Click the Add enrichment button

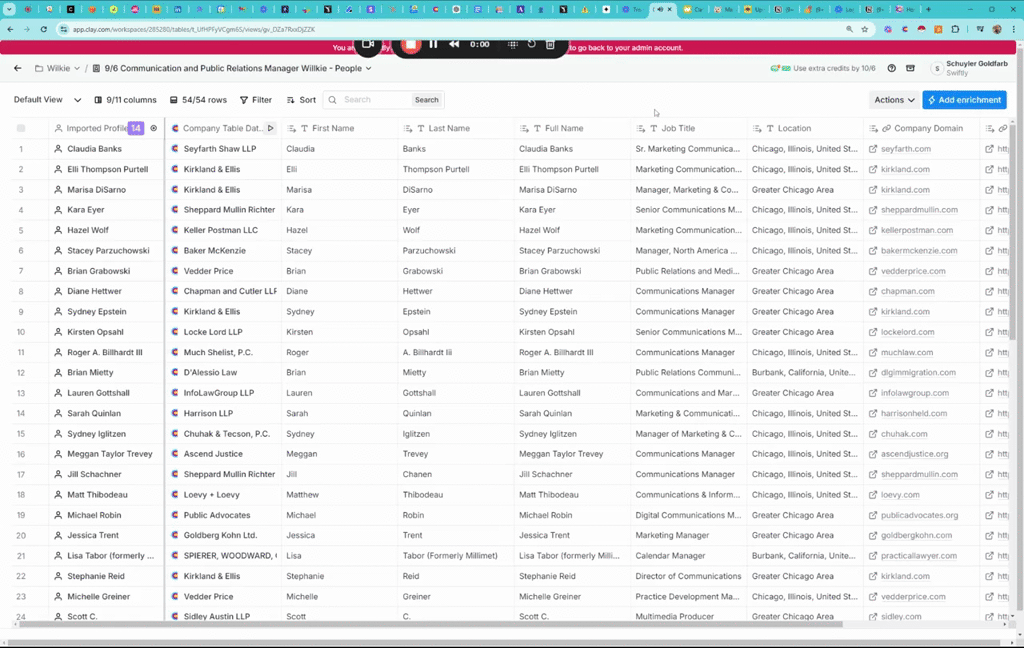point(964,100)
